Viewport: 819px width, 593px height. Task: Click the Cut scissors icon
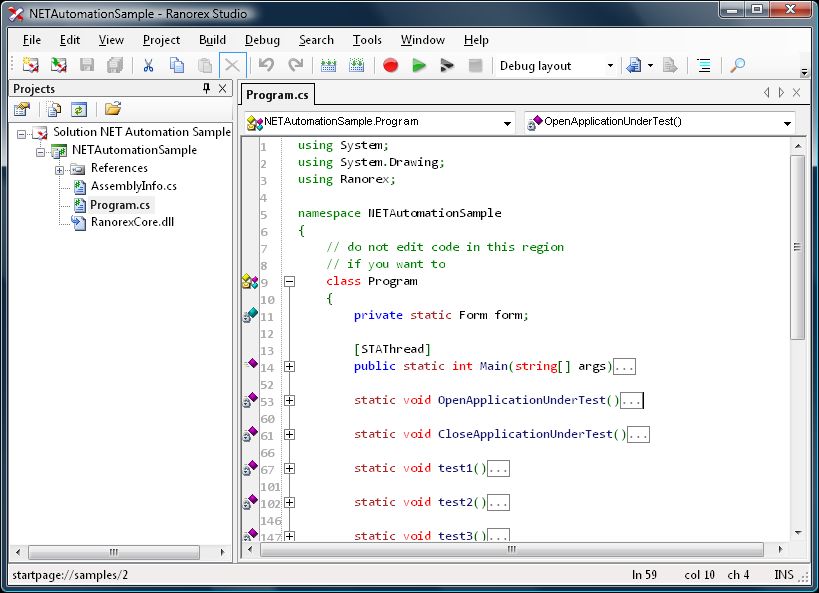(148, 65)
